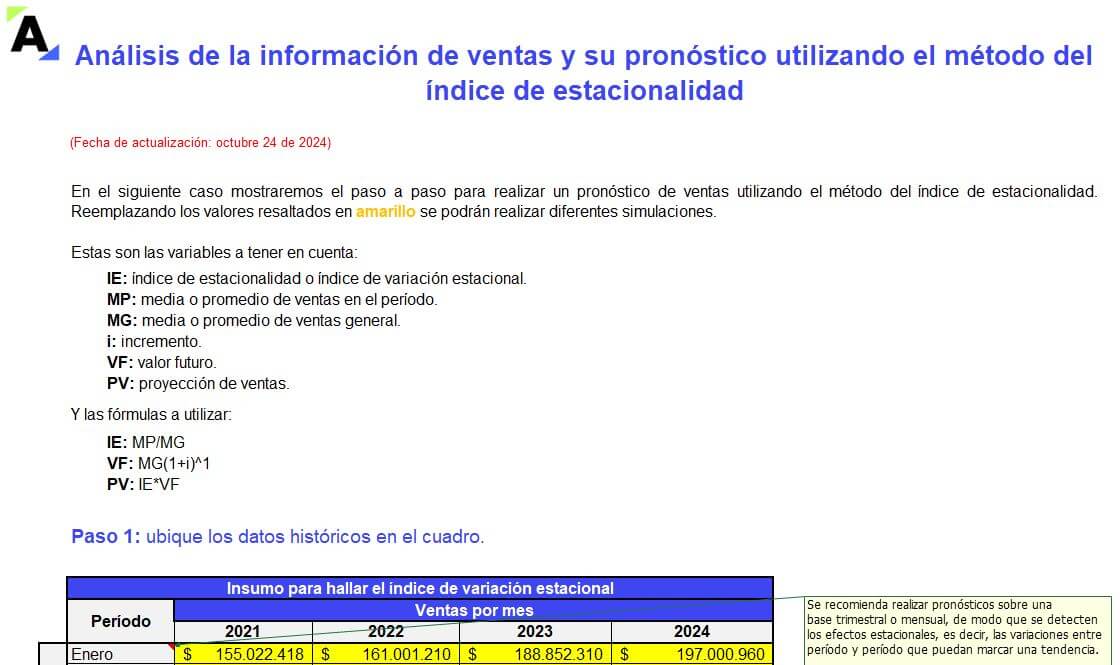Select the 'MP: media o promedio' line
Viewport: 1120px width, 665px height.
[x=272, y=300]
